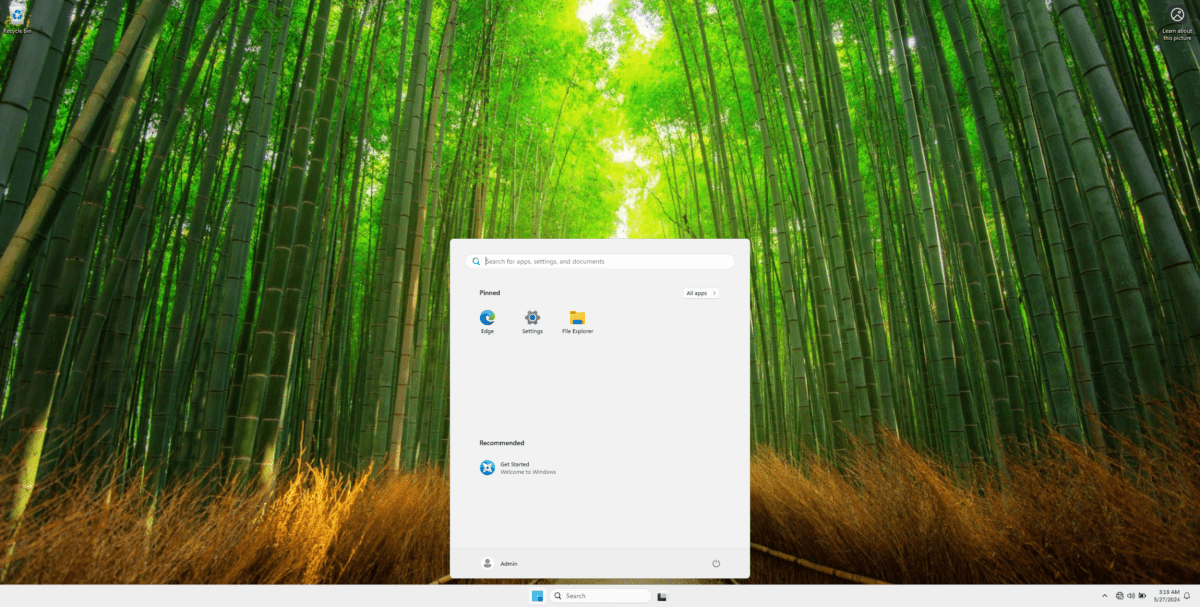
Task: Click the taskbar item next to Search
Action: coord(663,595)
